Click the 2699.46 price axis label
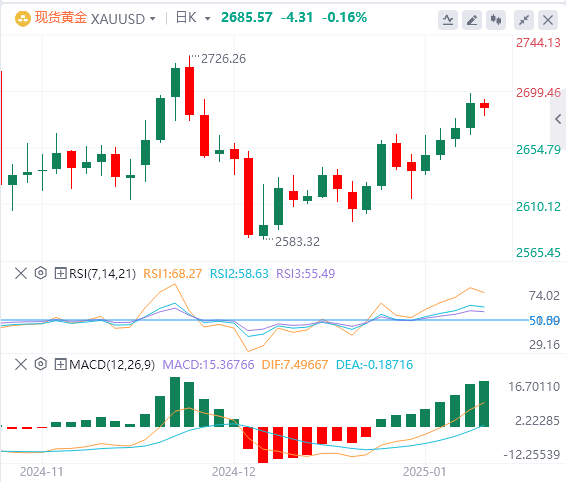 [x=538, y=93]
